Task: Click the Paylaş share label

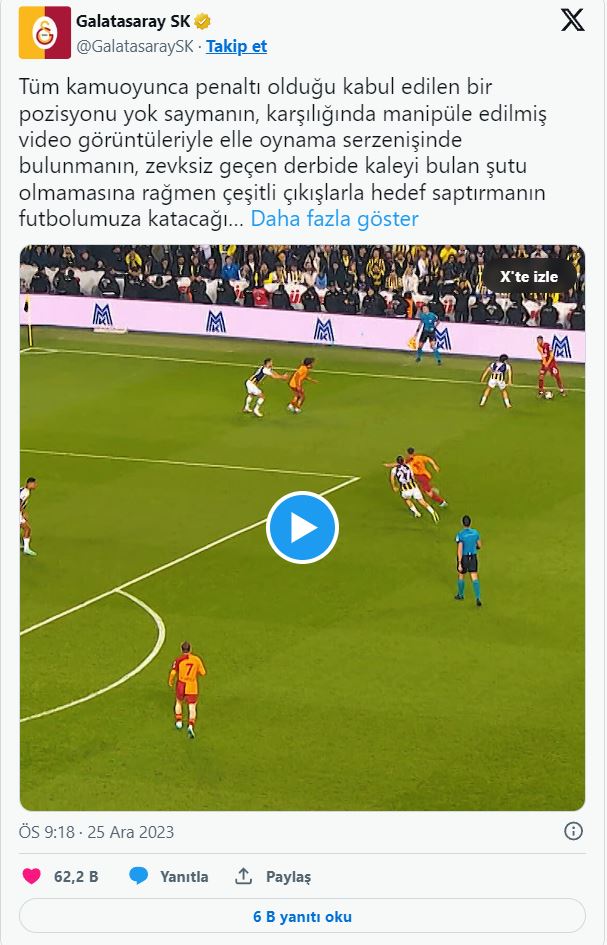Action: (289, 876)
